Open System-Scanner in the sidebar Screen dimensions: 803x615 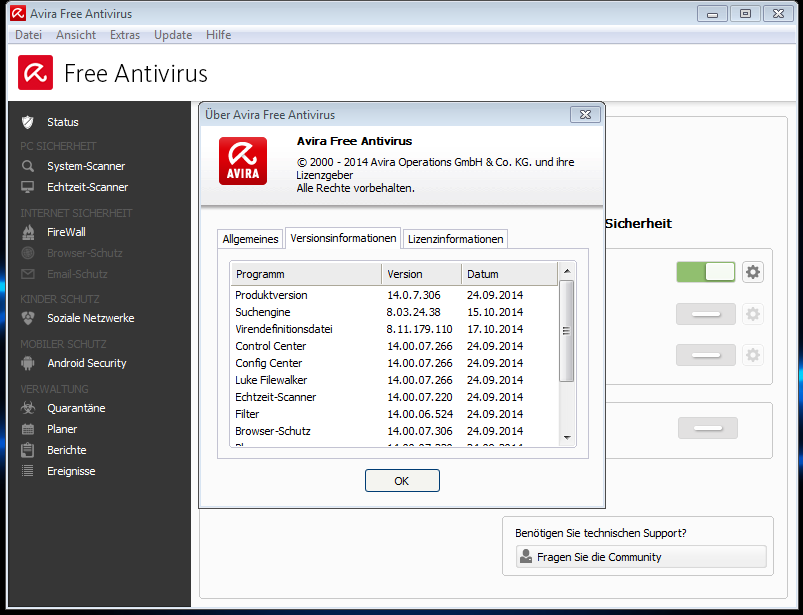pos(86,166)
